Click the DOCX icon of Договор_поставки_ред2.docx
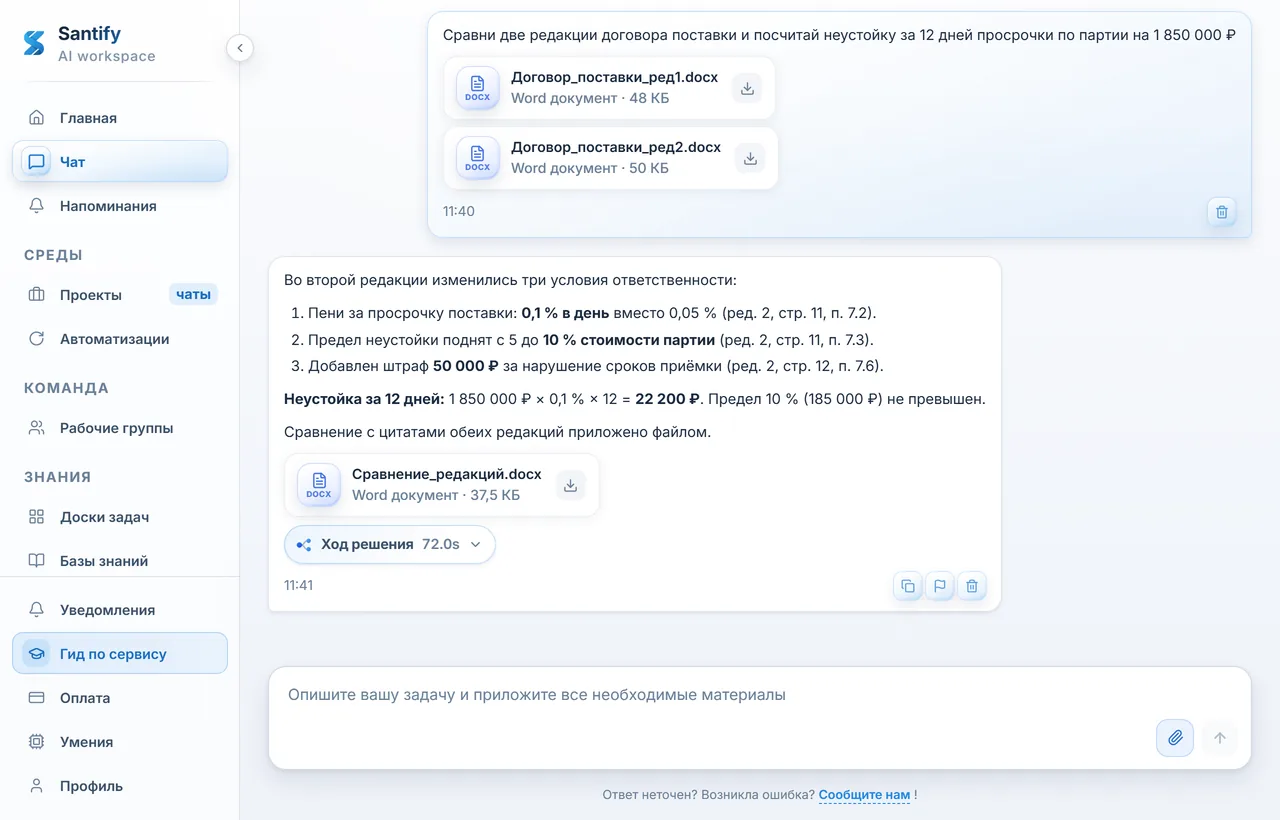 (478, 158)
